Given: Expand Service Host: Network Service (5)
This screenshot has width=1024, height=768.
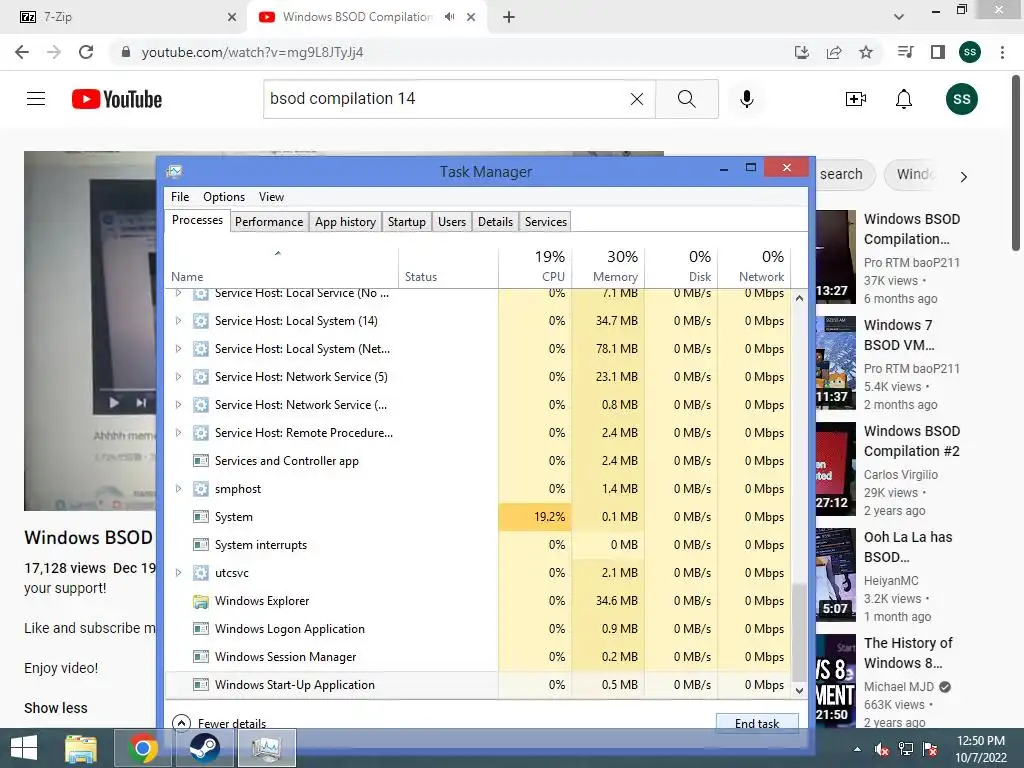Looking at the screenshot, I should point(178,377).
